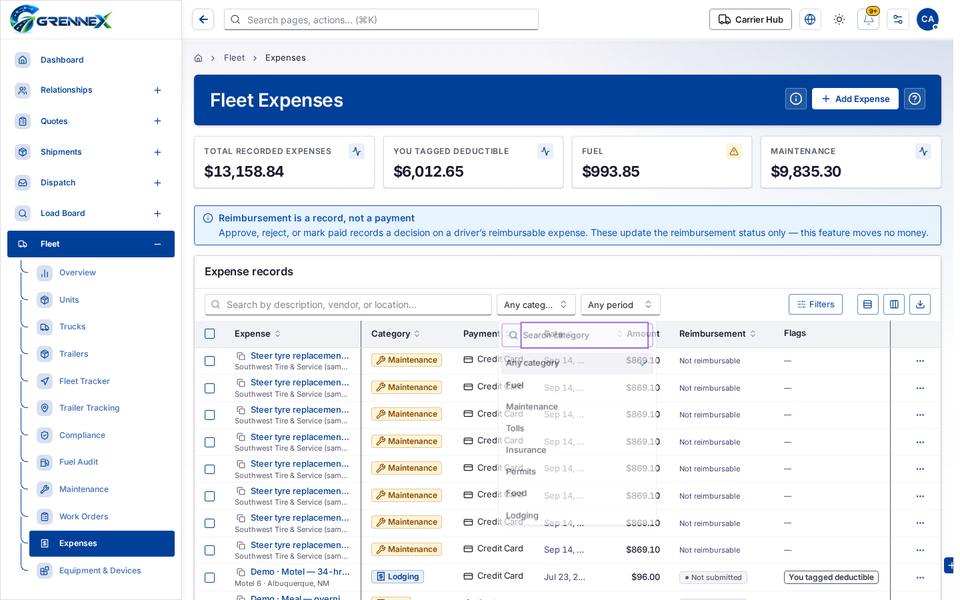The width and height of the screenshot is (960, 600).
Task: Click the download export icon
Action: click(x=920, y=304)
